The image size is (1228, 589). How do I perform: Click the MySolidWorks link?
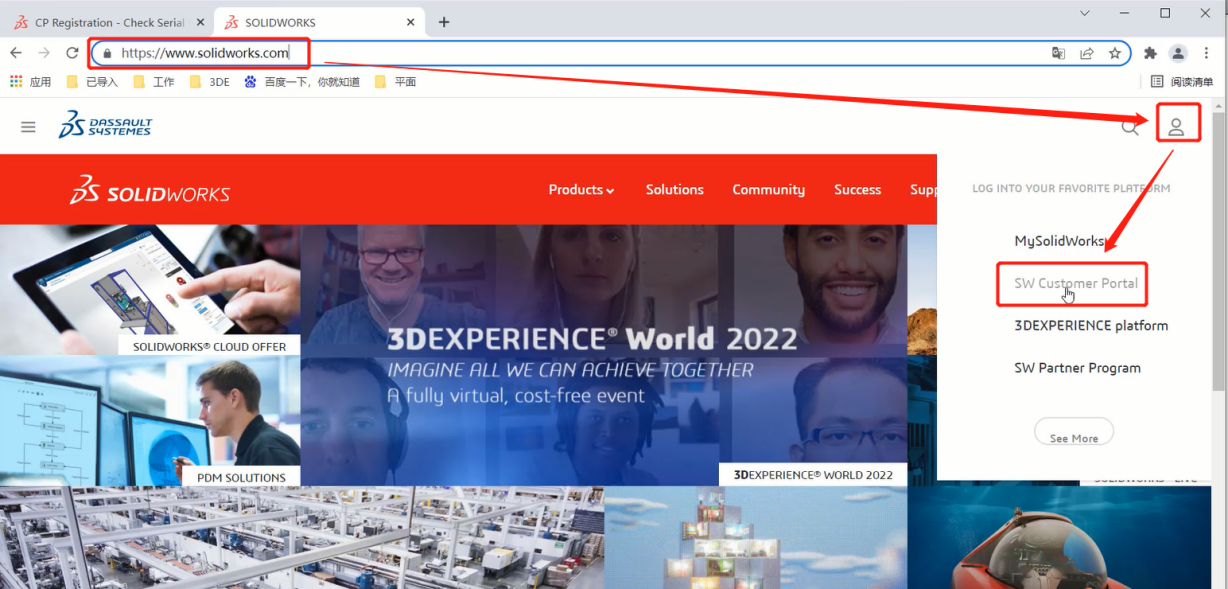(x=1059, y=241)
